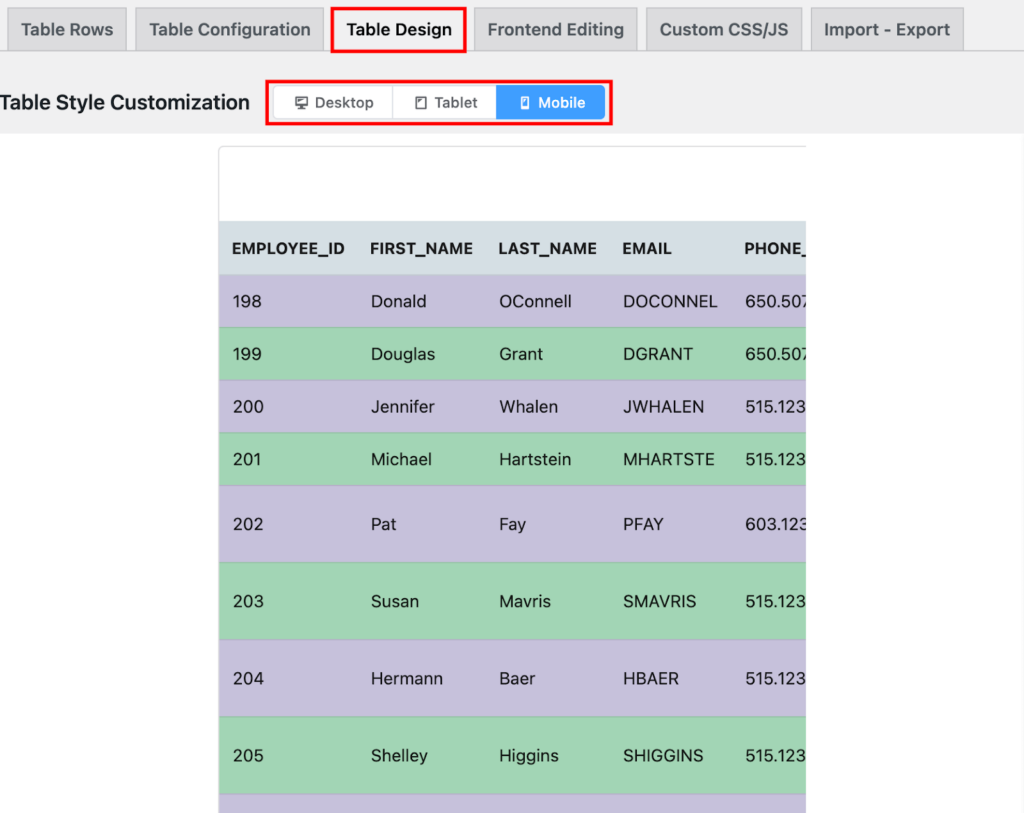Screen dimensions: 1024x813
Task: Click the EMAIL column header
Action: tap(647, 249)
